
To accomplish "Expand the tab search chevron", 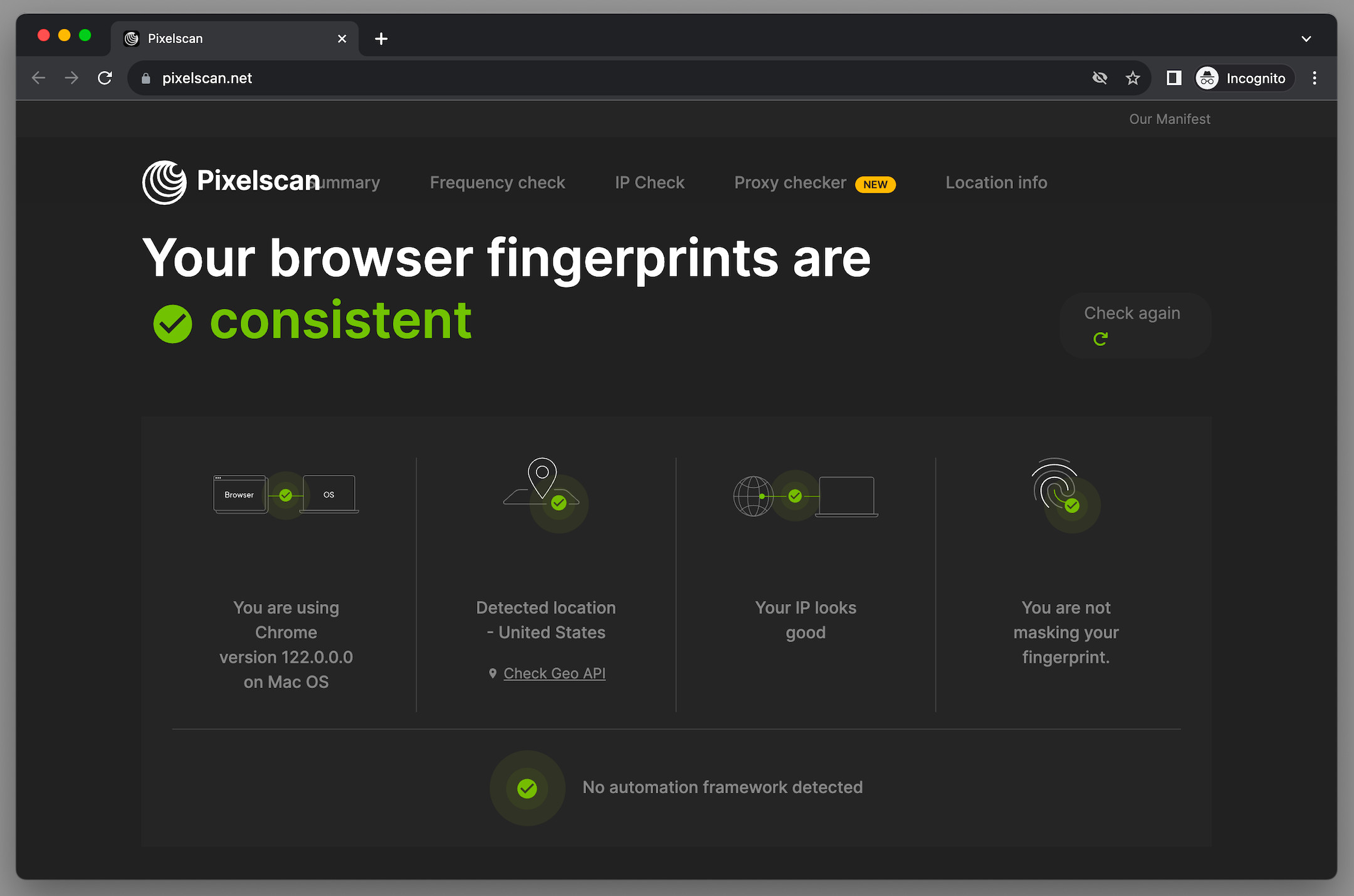I will [1306, 39].
